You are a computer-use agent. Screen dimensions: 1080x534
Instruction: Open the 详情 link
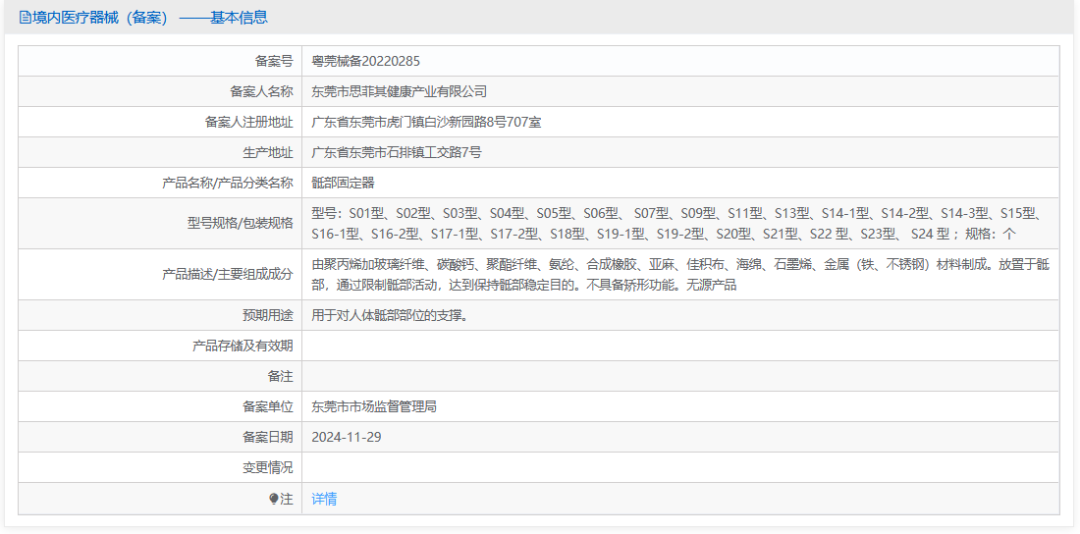[324, 500]
